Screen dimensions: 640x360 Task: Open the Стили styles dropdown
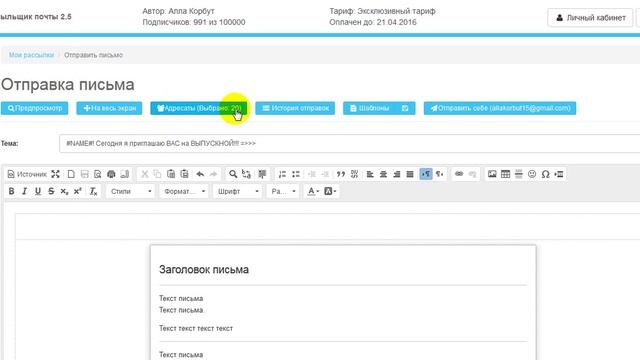(131, 191)
